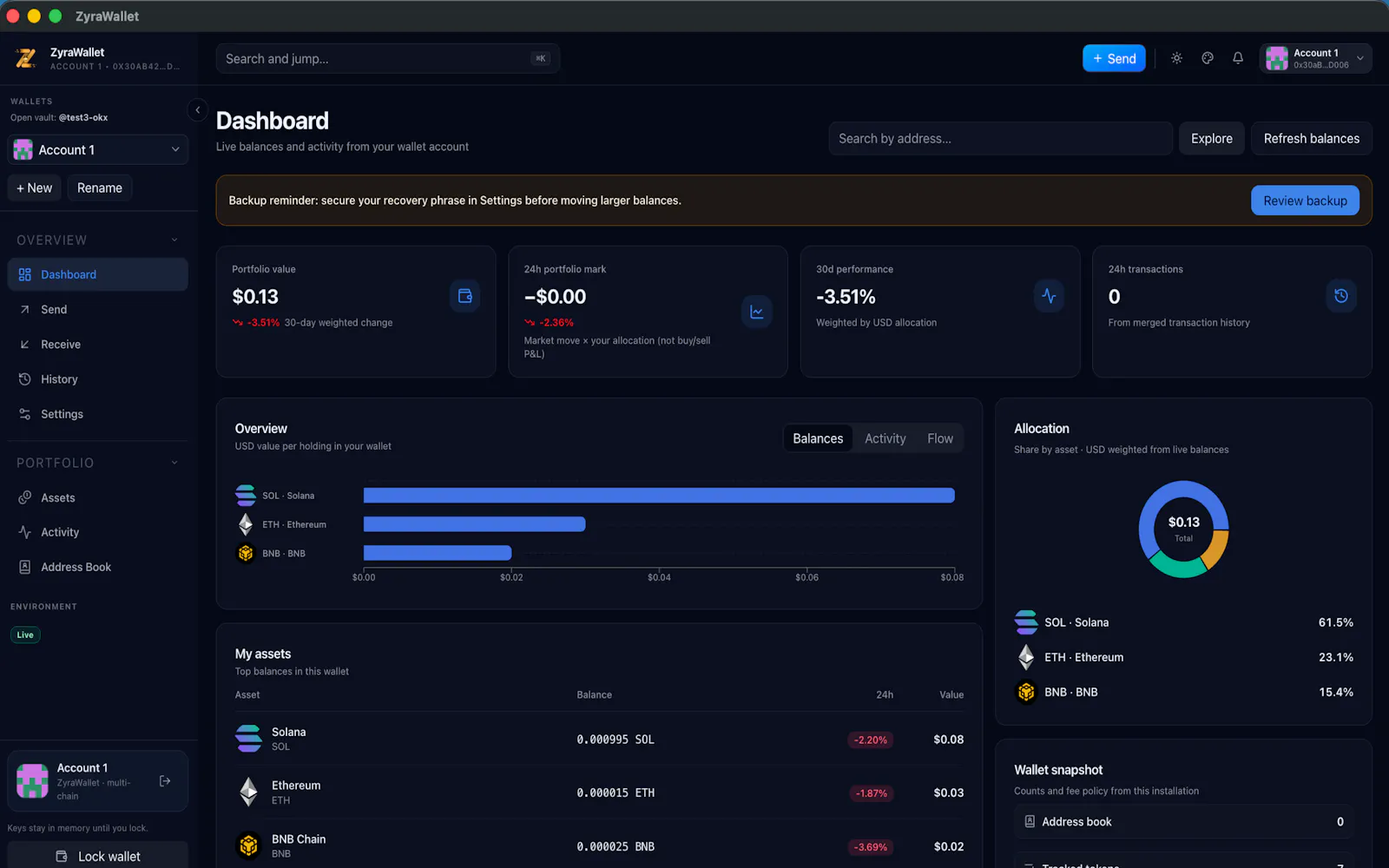The height and width of the screenshot is (868, 1389).
Task: Toggle light/dark theme sun icon
Action: pyautogui.click(x=1176, y=58)
